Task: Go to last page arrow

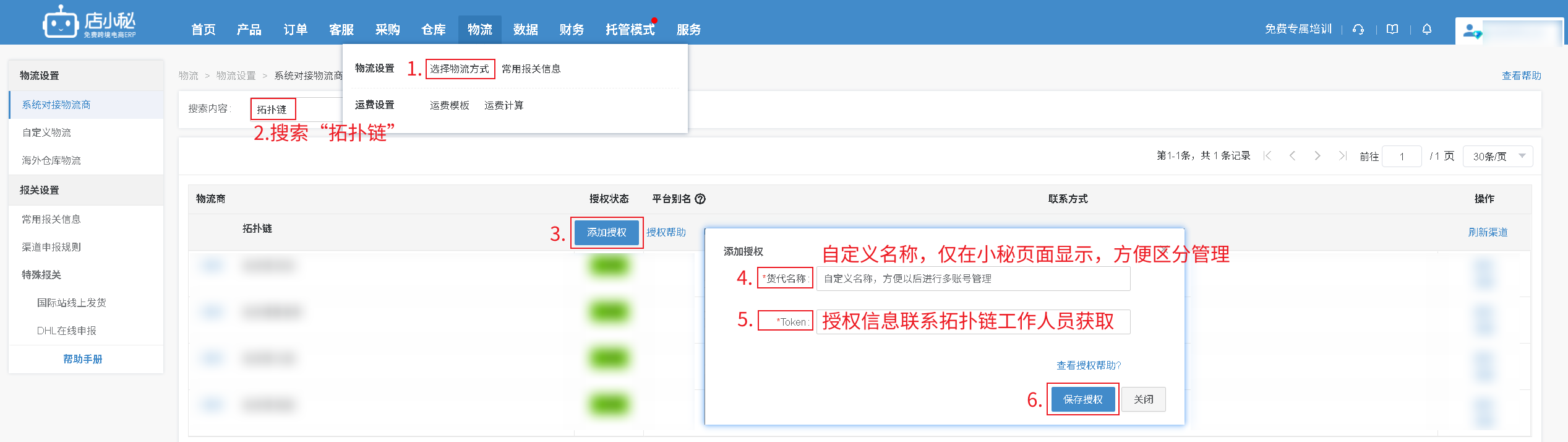Action: tap(1342, 156)
